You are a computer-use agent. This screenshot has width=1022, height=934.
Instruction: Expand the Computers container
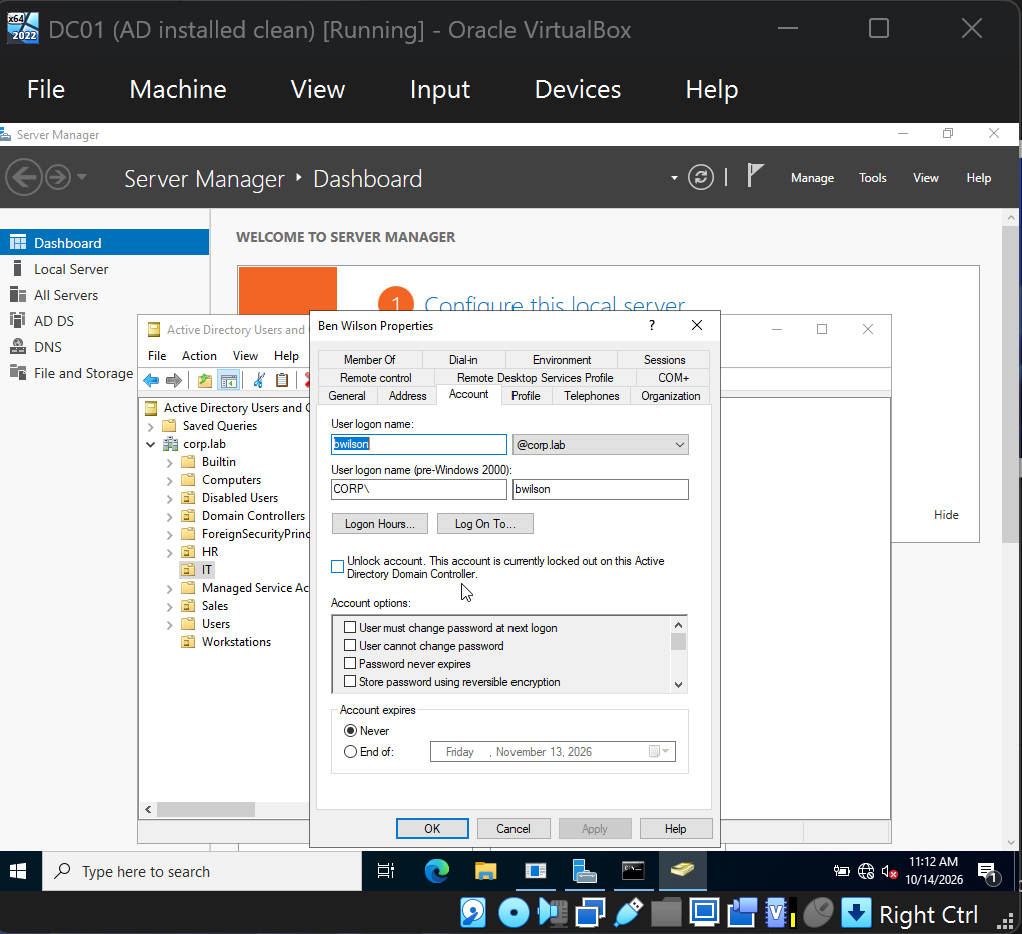pos(169,481)
